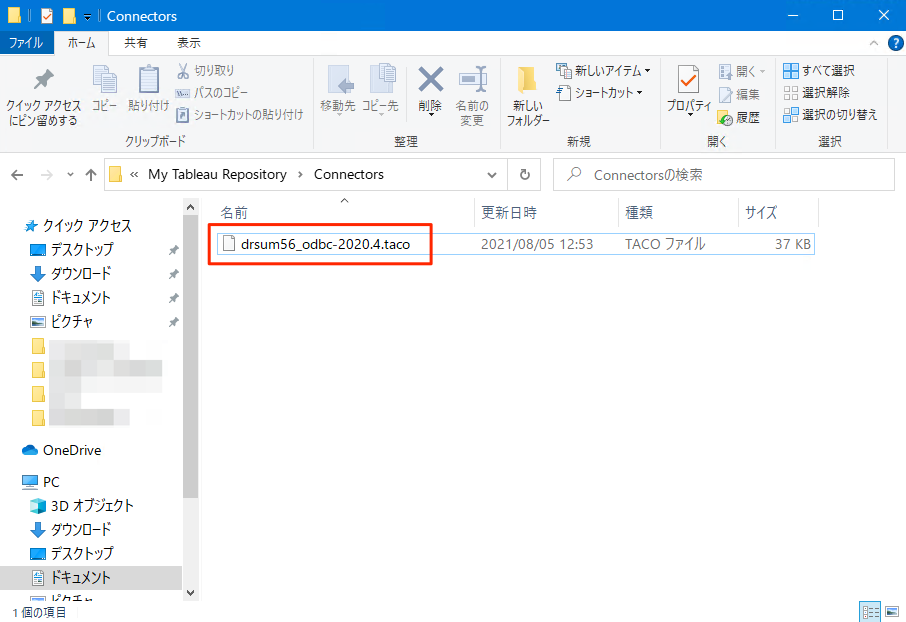906x622 pixels.
Task: Expand the address bar history dropdown
Action: pos(491,174)
